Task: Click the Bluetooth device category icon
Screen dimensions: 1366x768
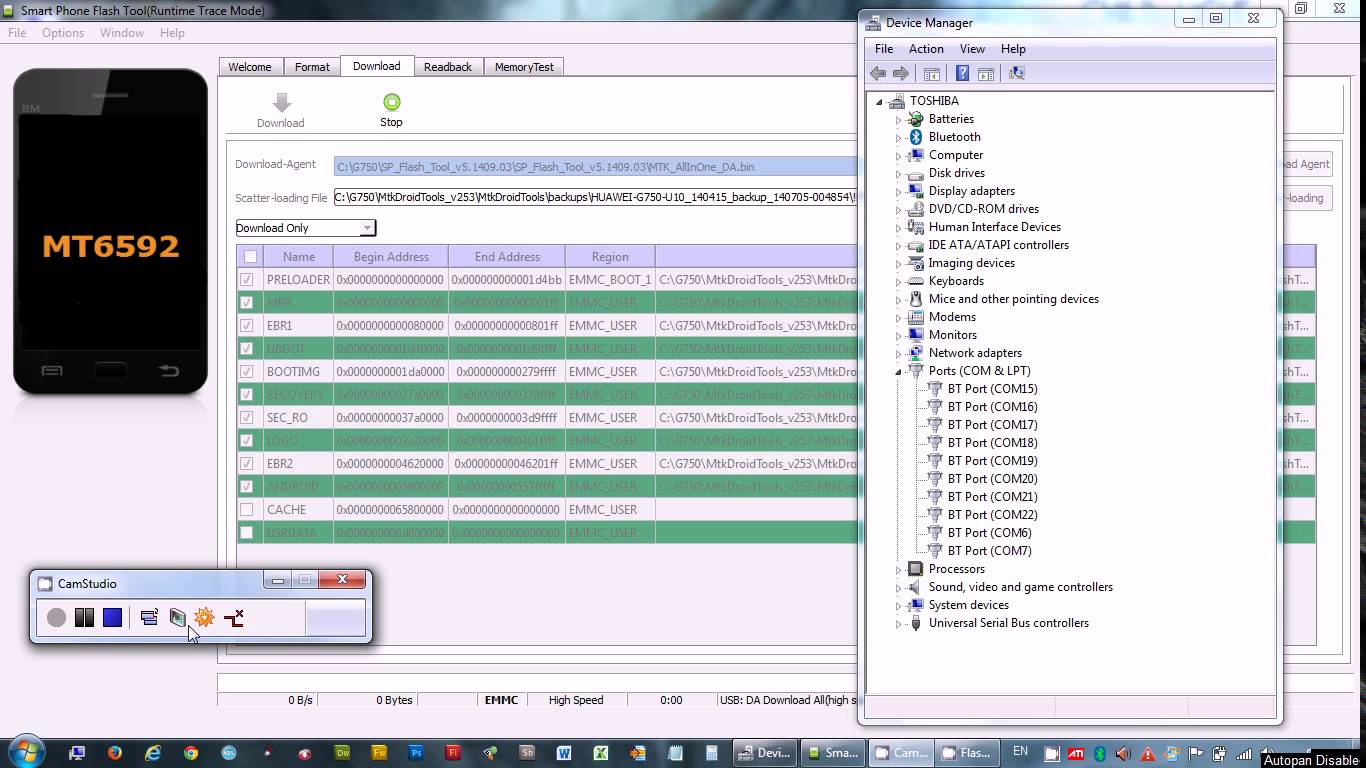Action: [x=915, y=137]
